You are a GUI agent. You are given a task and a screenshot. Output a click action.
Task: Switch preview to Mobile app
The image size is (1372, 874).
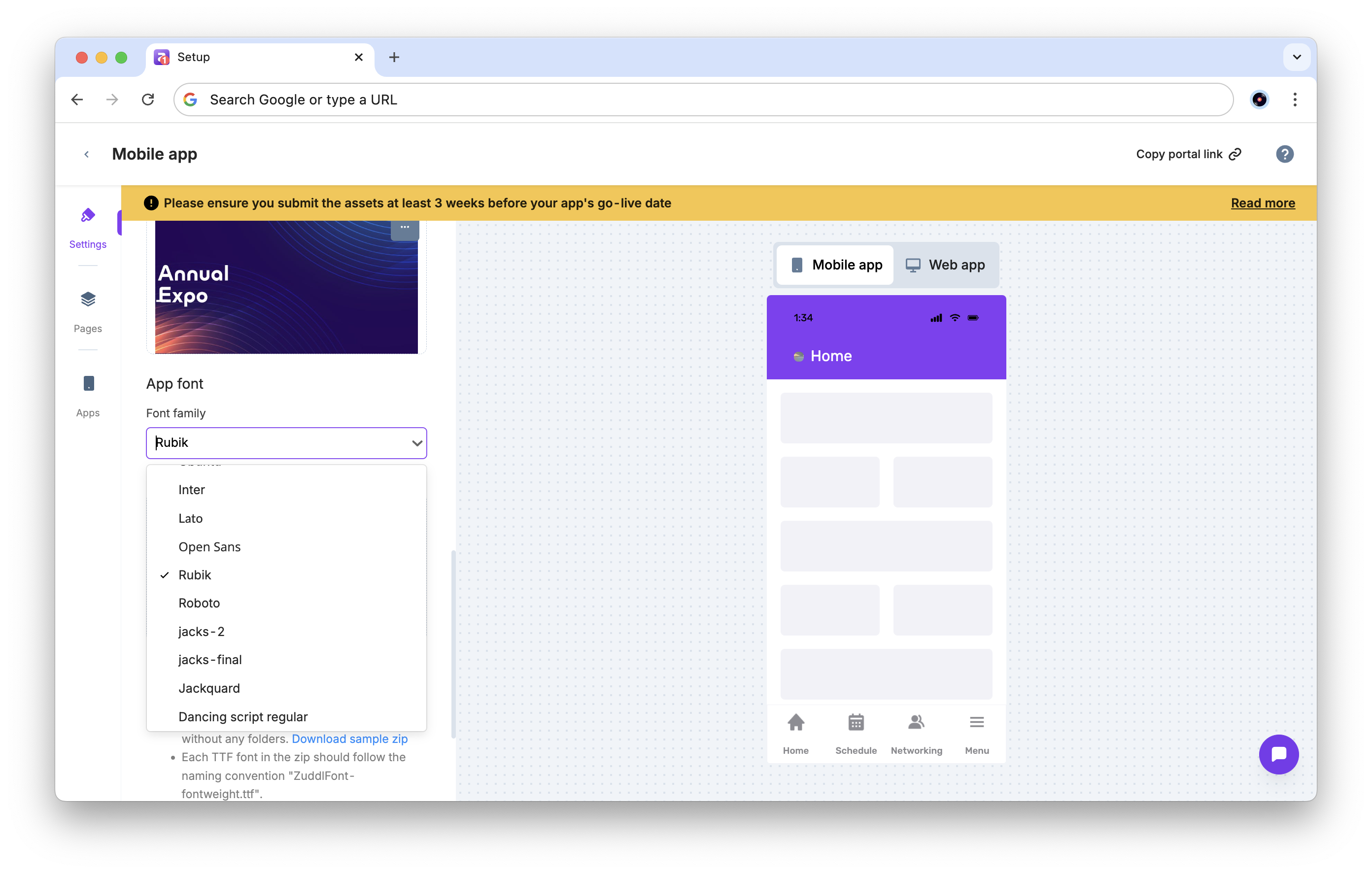(x=836, y=265)
